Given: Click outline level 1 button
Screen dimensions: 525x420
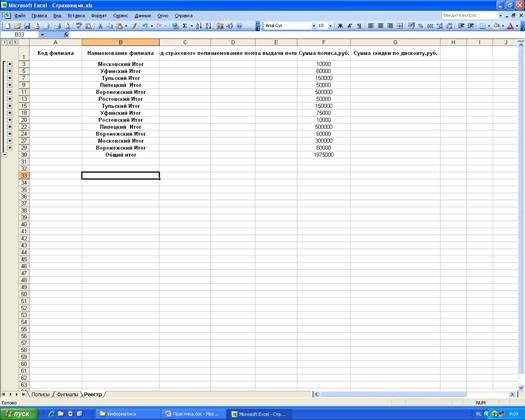Looking at the screenshot, I should click(4, 42).
